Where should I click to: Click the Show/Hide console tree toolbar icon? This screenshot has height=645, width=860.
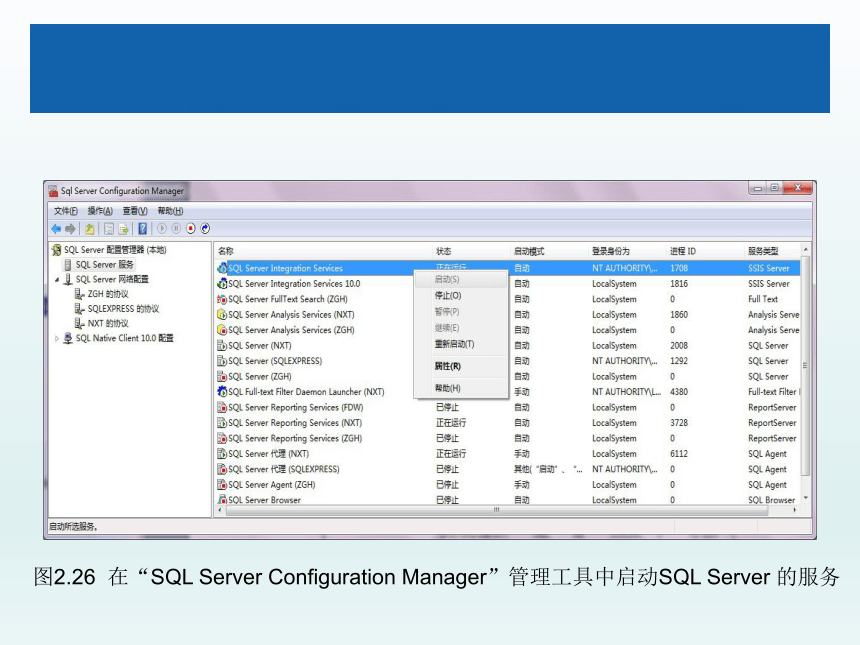pyautogui.click(x=109, y=229)
